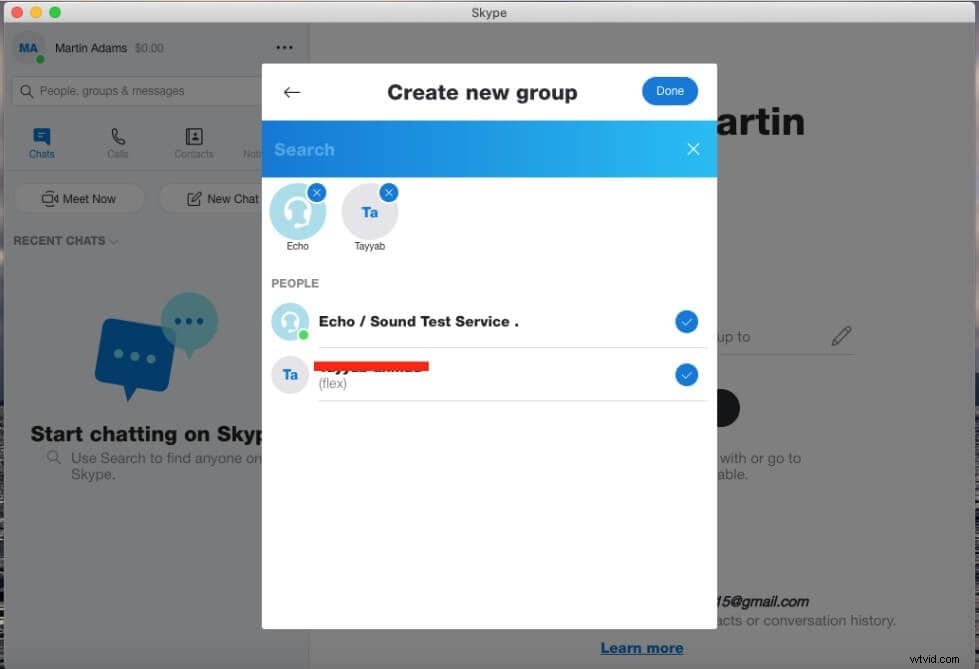Remove Echo from selected group members
979x669 pixels.
[x=317, y=192]
